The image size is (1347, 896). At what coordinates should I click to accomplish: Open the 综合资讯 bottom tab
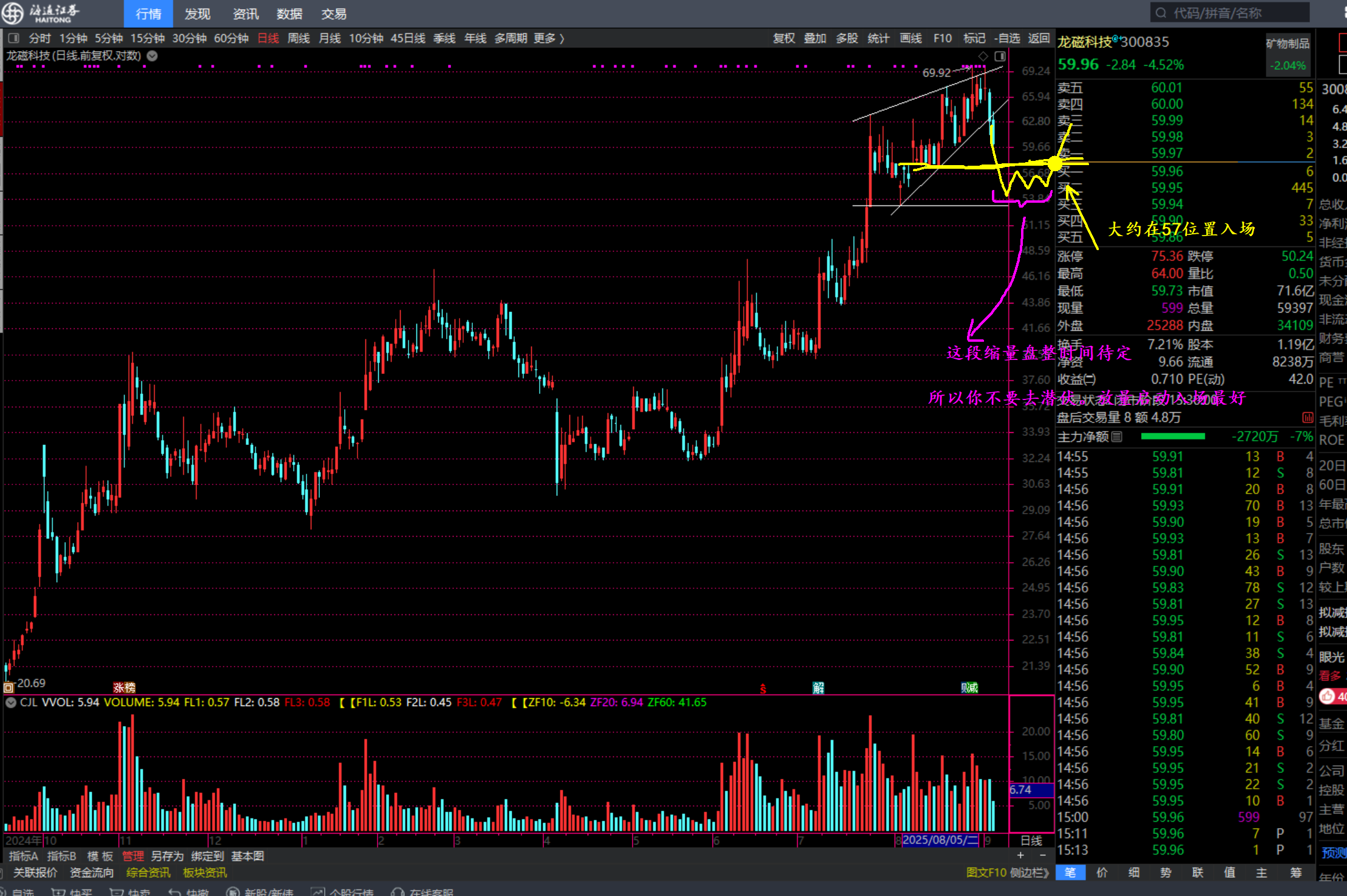(x=148, y=872)
